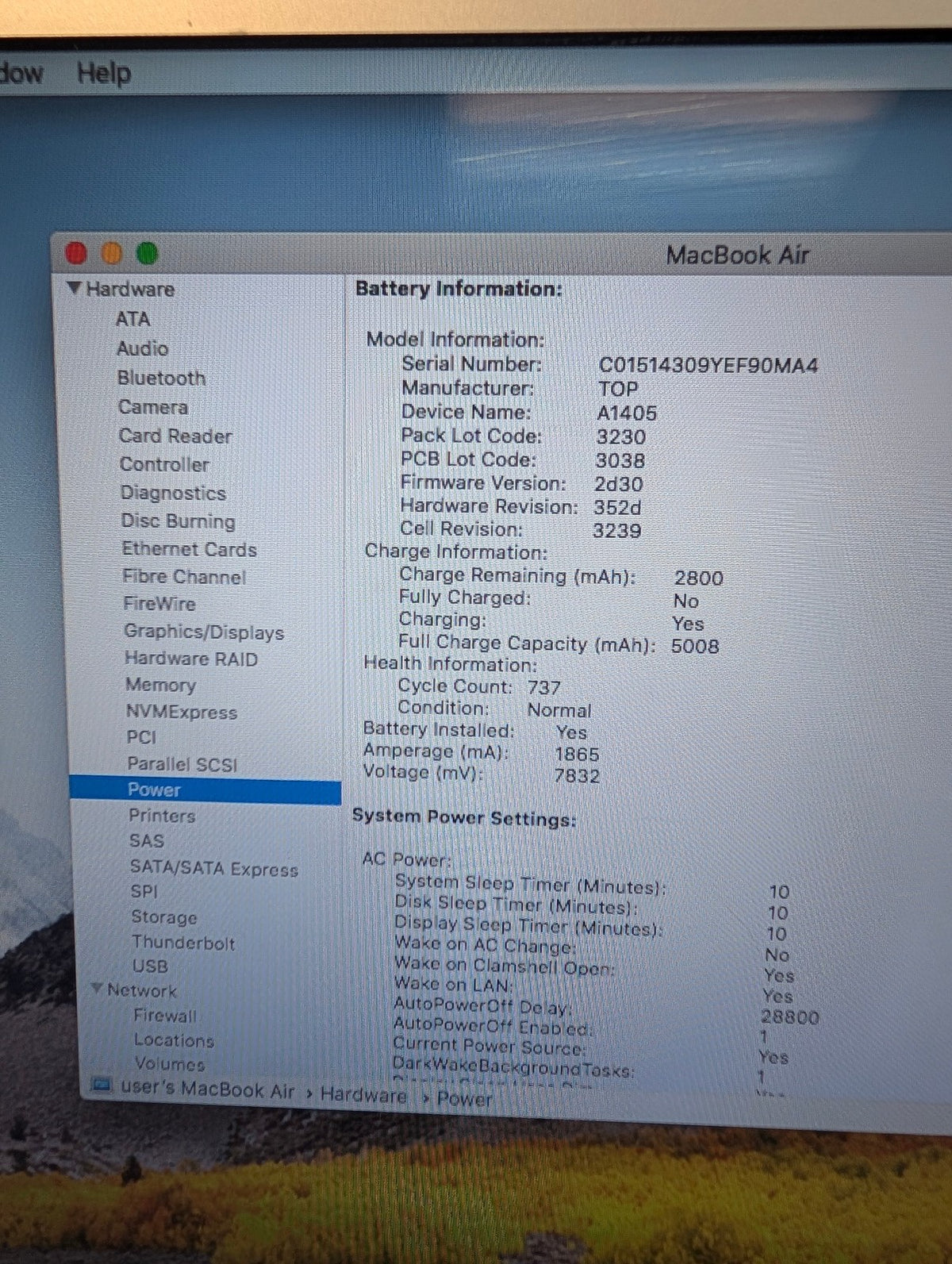This screenshot has height=1264, width=952.
Task: Select Firewall under Network
Action: (x=165, y=1016)
